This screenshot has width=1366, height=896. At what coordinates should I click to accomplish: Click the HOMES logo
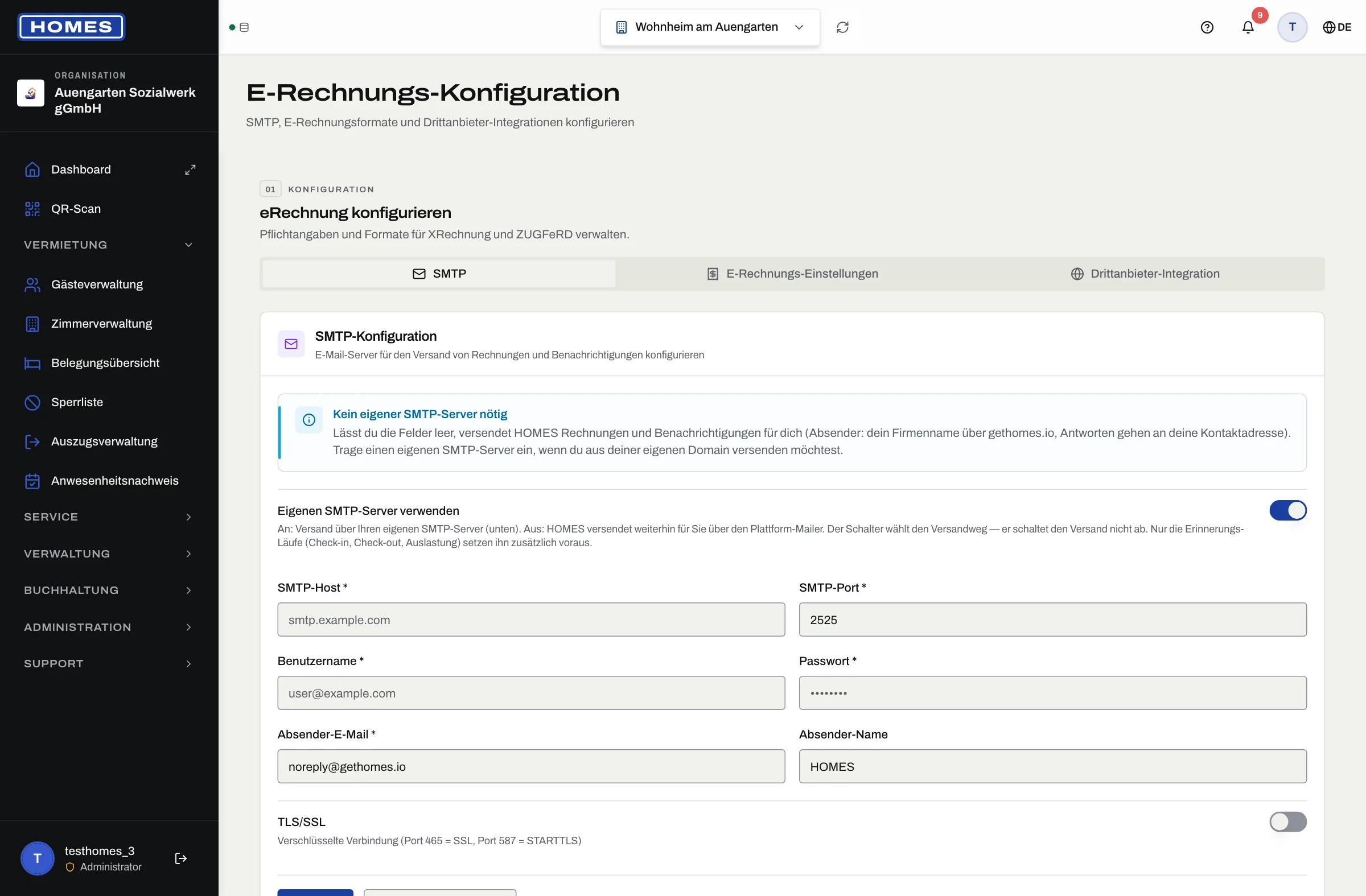(x=71, y=27)
